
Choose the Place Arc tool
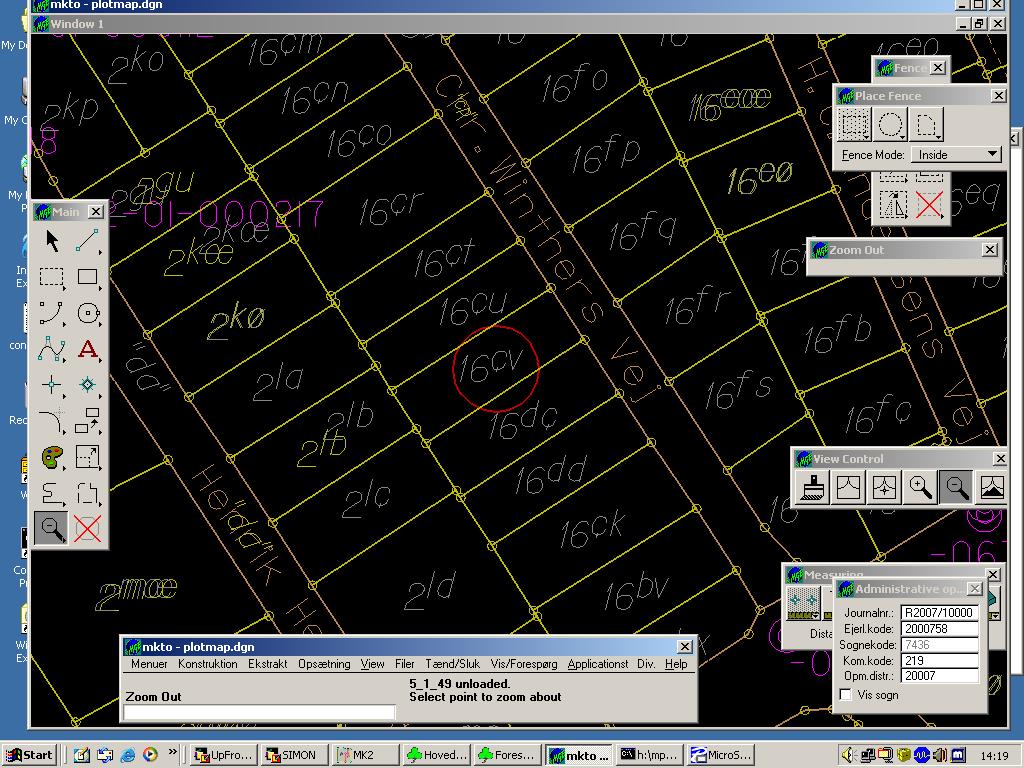click(52, 313)
